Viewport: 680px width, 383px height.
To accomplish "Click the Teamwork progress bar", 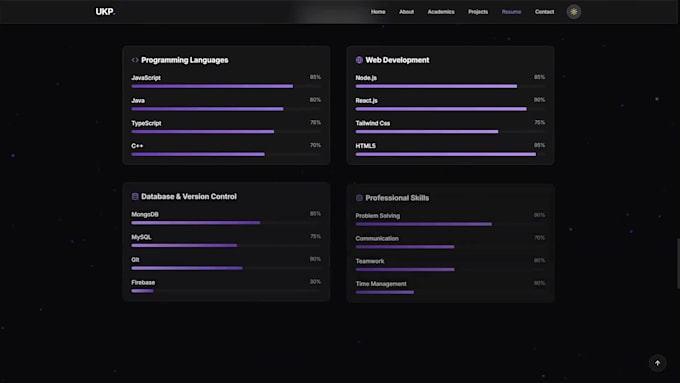I will (450, 270).
